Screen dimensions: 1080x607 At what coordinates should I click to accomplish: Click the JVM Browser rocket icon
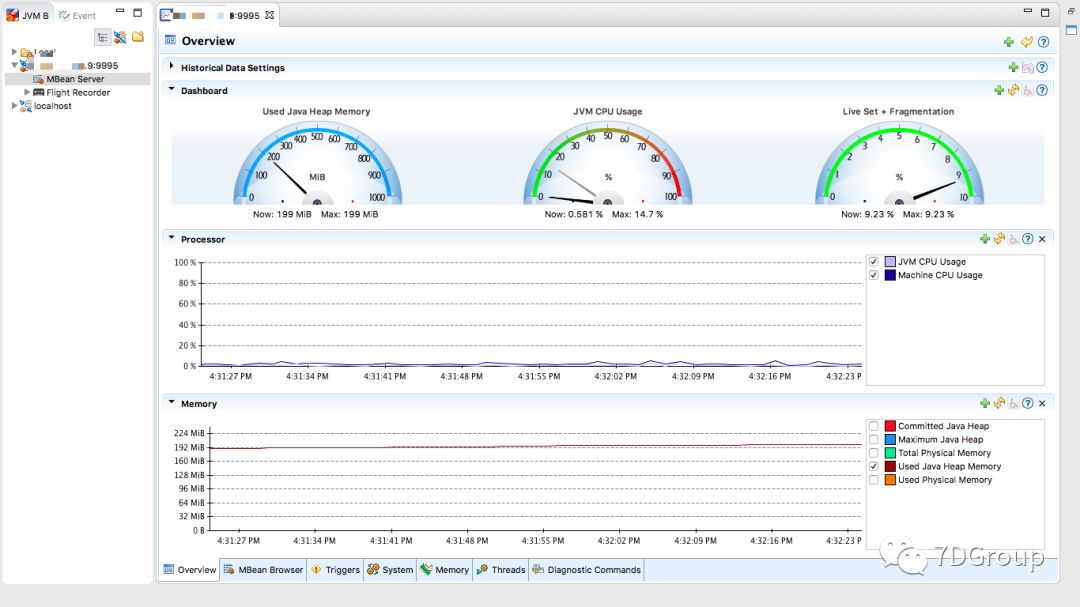click(x=12, y=15)
